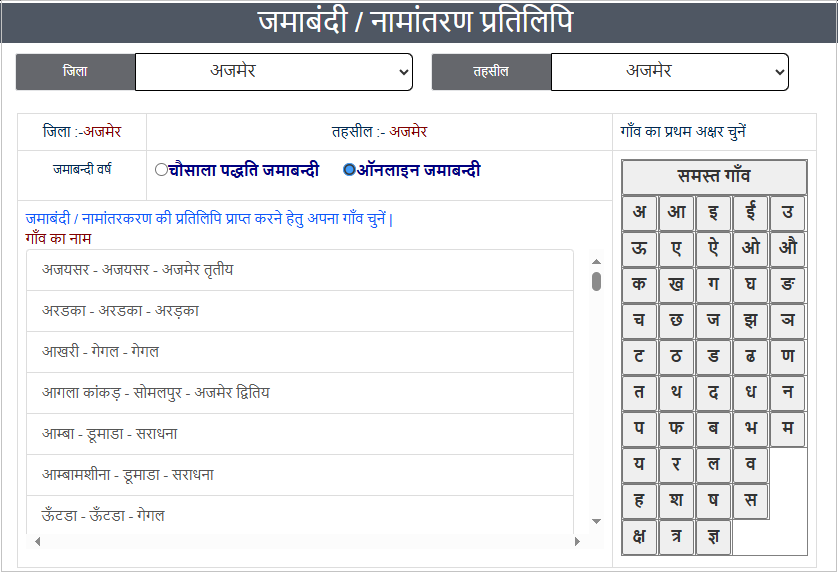Choose village letter ञ
838x573 pixels.
pyautogui.click(x=788, y=321)
